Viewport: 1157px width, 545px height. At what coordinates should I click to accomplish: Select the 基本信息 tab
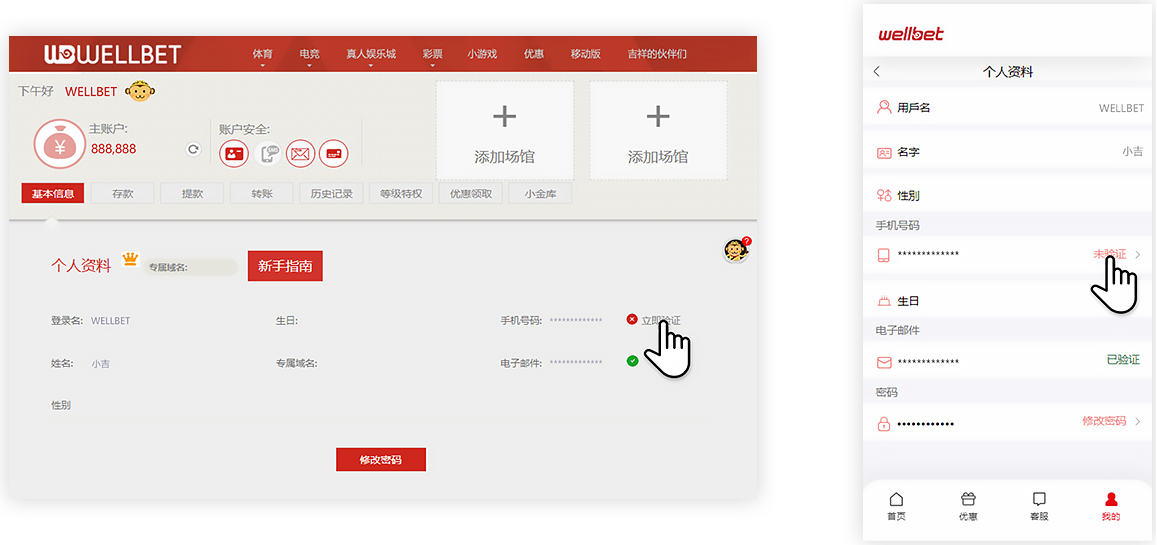[x=53, y=194]
